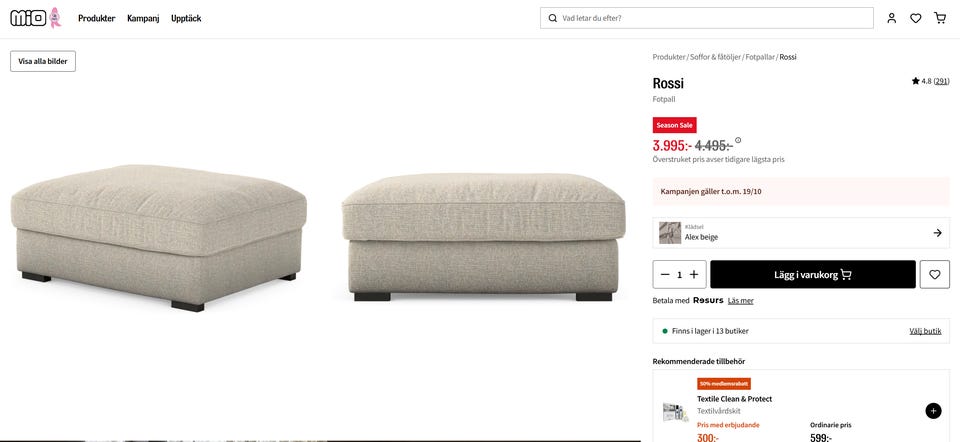This screenshot has width=960, height=442.
Task: Click Lägg i varukorg button
Action: [x=813, y=274]
